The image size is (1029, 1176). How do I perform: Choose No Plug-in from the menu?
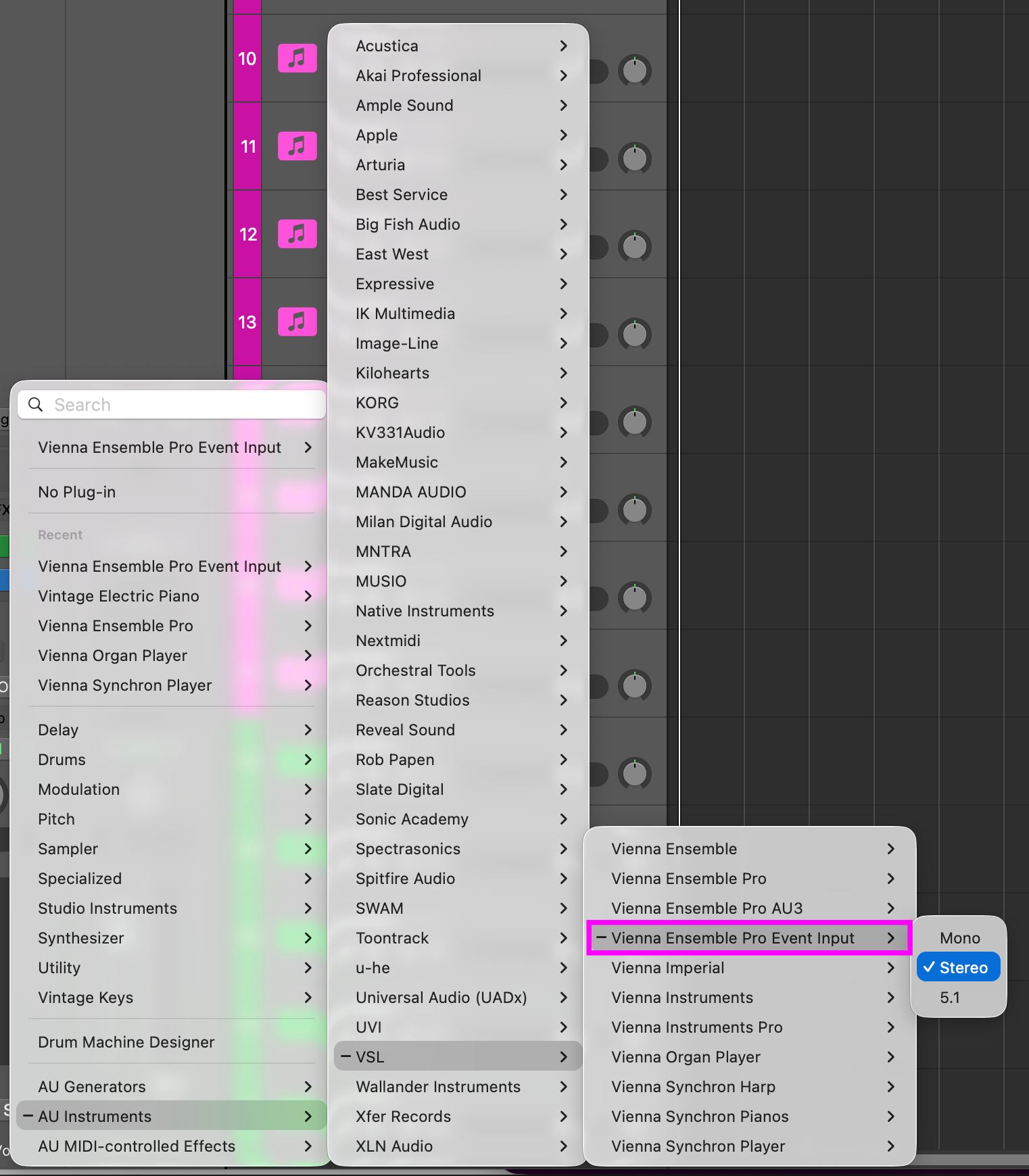77,492
